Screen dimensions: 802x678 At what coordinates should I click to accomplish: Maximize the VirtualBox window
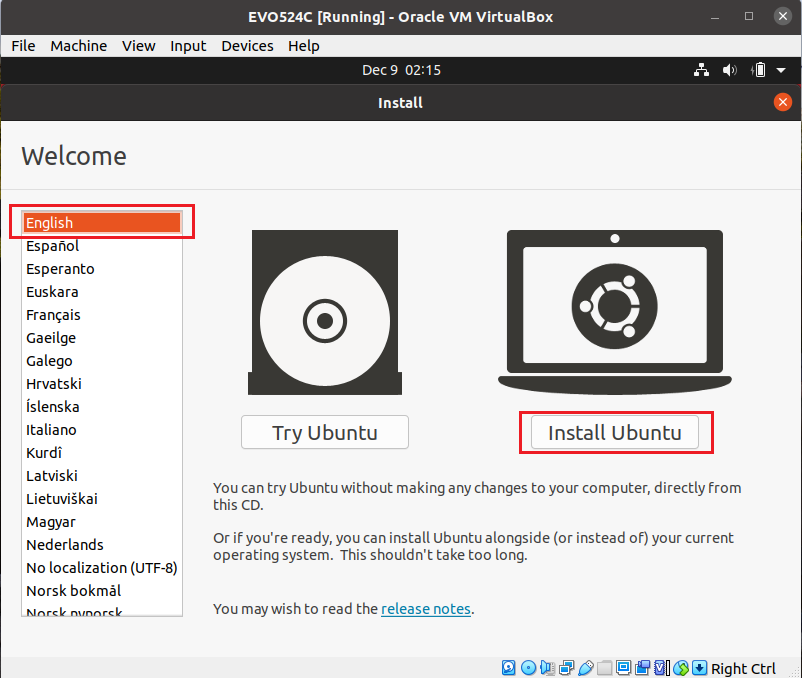749,16
